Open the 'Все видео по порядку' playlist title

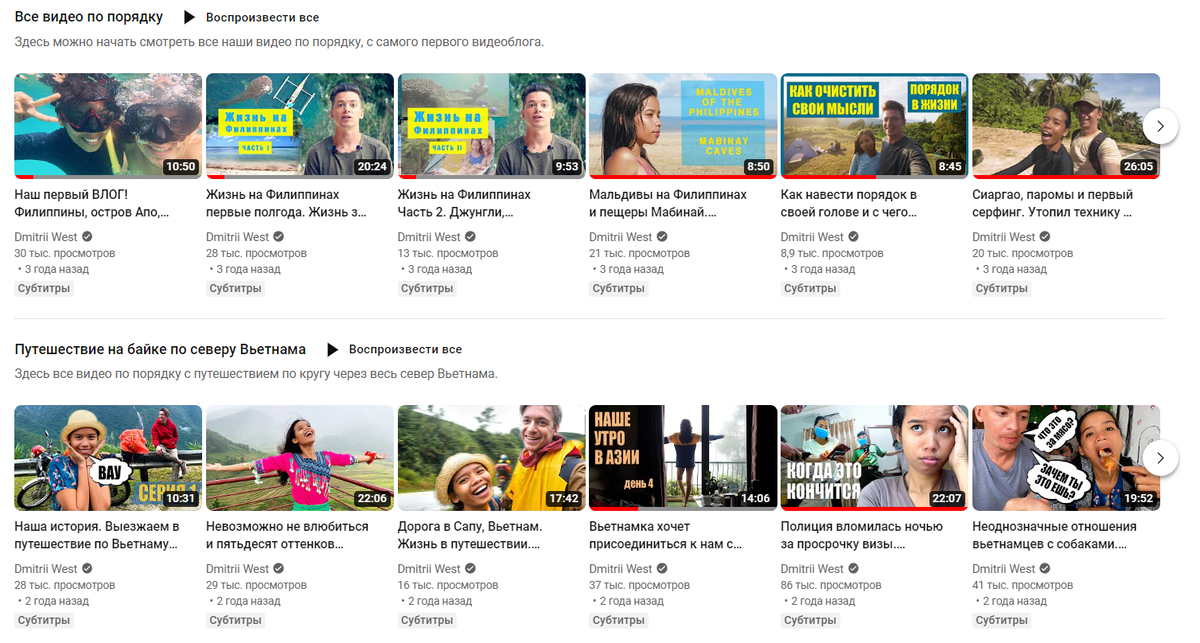click(89, 17)
